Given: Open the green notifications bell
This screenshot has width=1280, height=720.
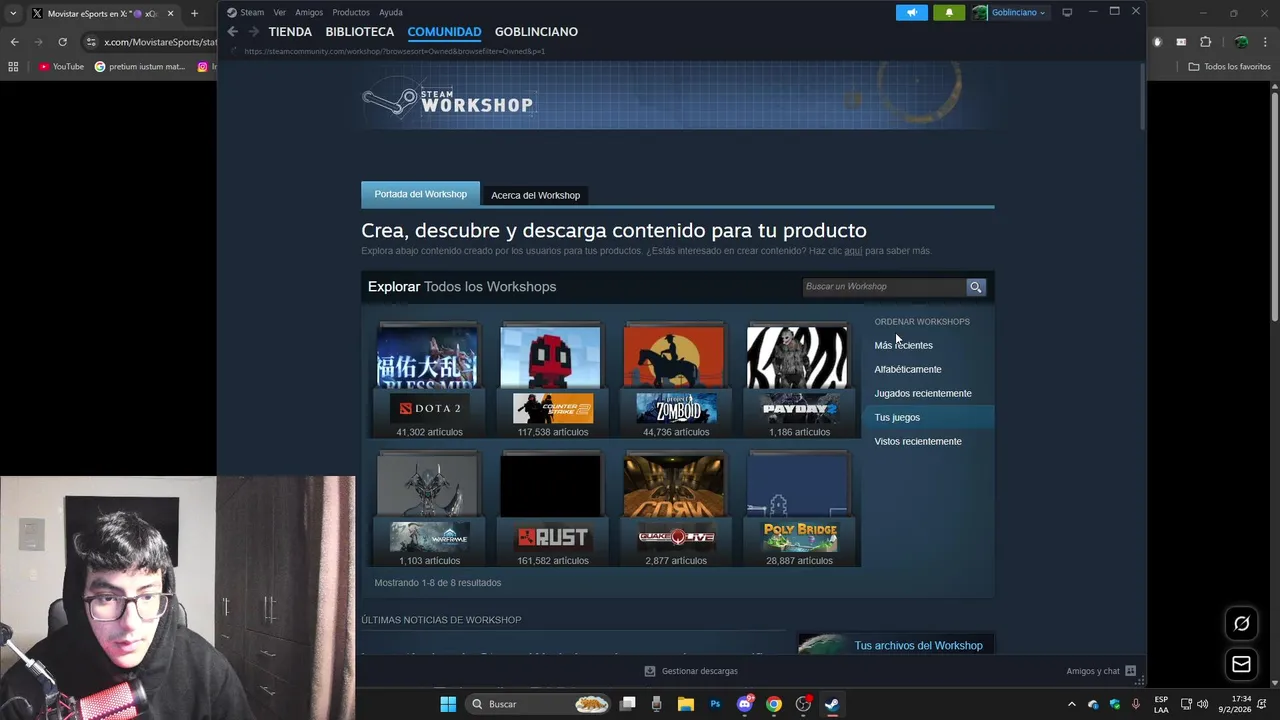Looking at the screenshot, I should point(949,12).
